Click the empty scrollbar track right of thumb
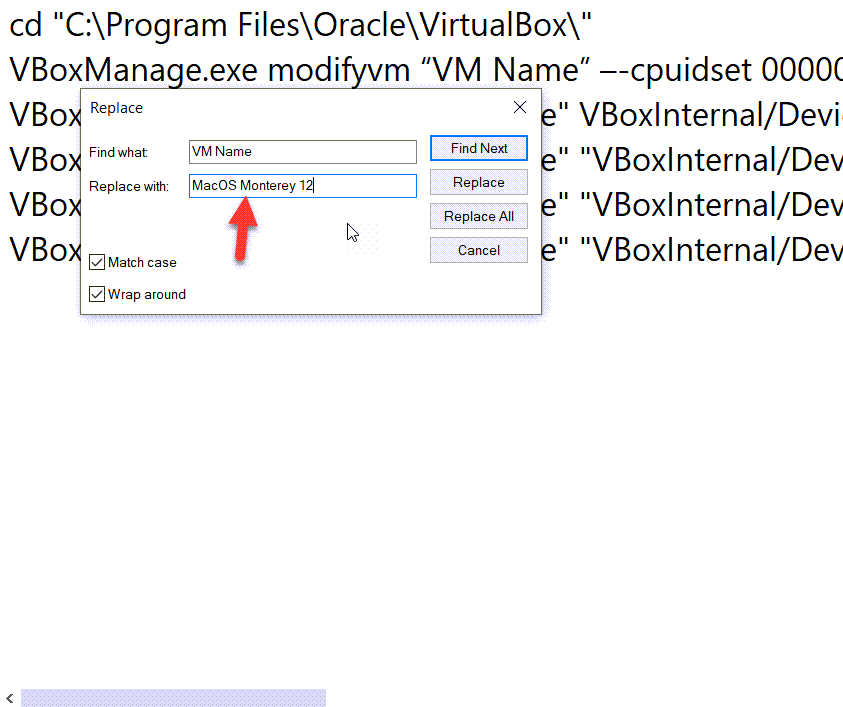Screen dimensions: 843x707 pos(580,698)
